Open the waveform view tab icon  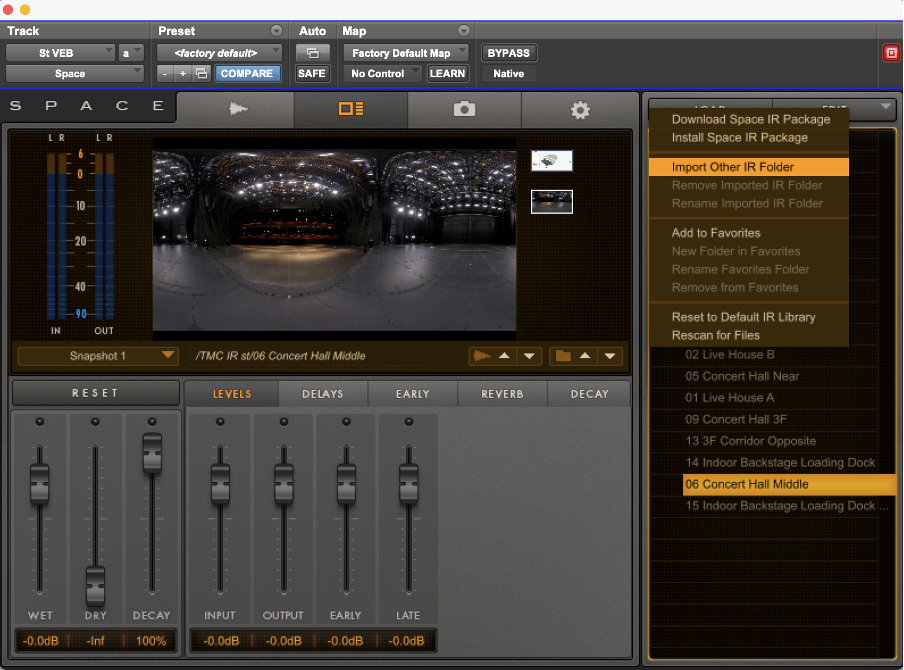coord(237,108)
